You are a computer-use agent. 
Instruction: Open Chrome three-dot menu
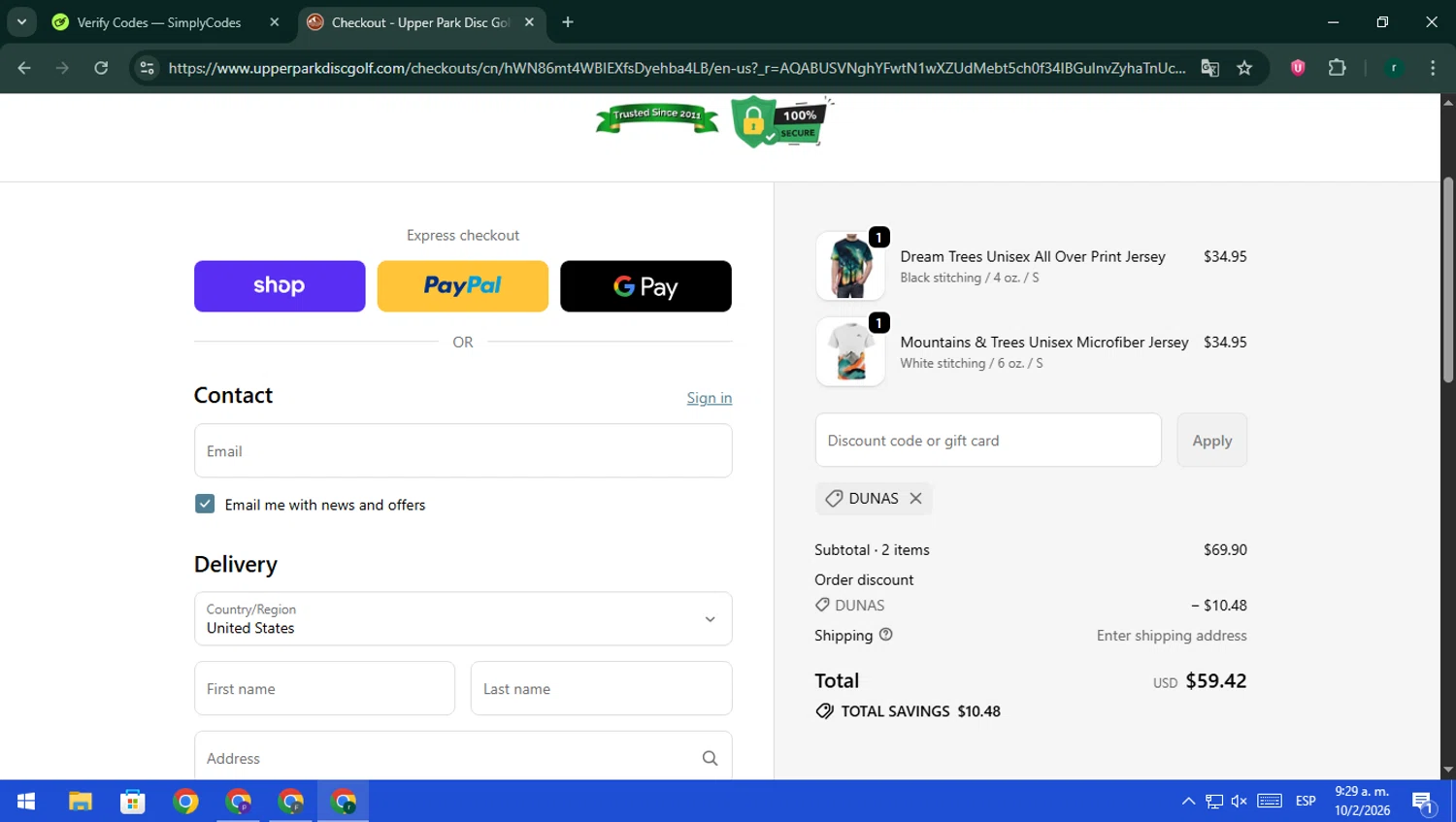pos(1433,68)
